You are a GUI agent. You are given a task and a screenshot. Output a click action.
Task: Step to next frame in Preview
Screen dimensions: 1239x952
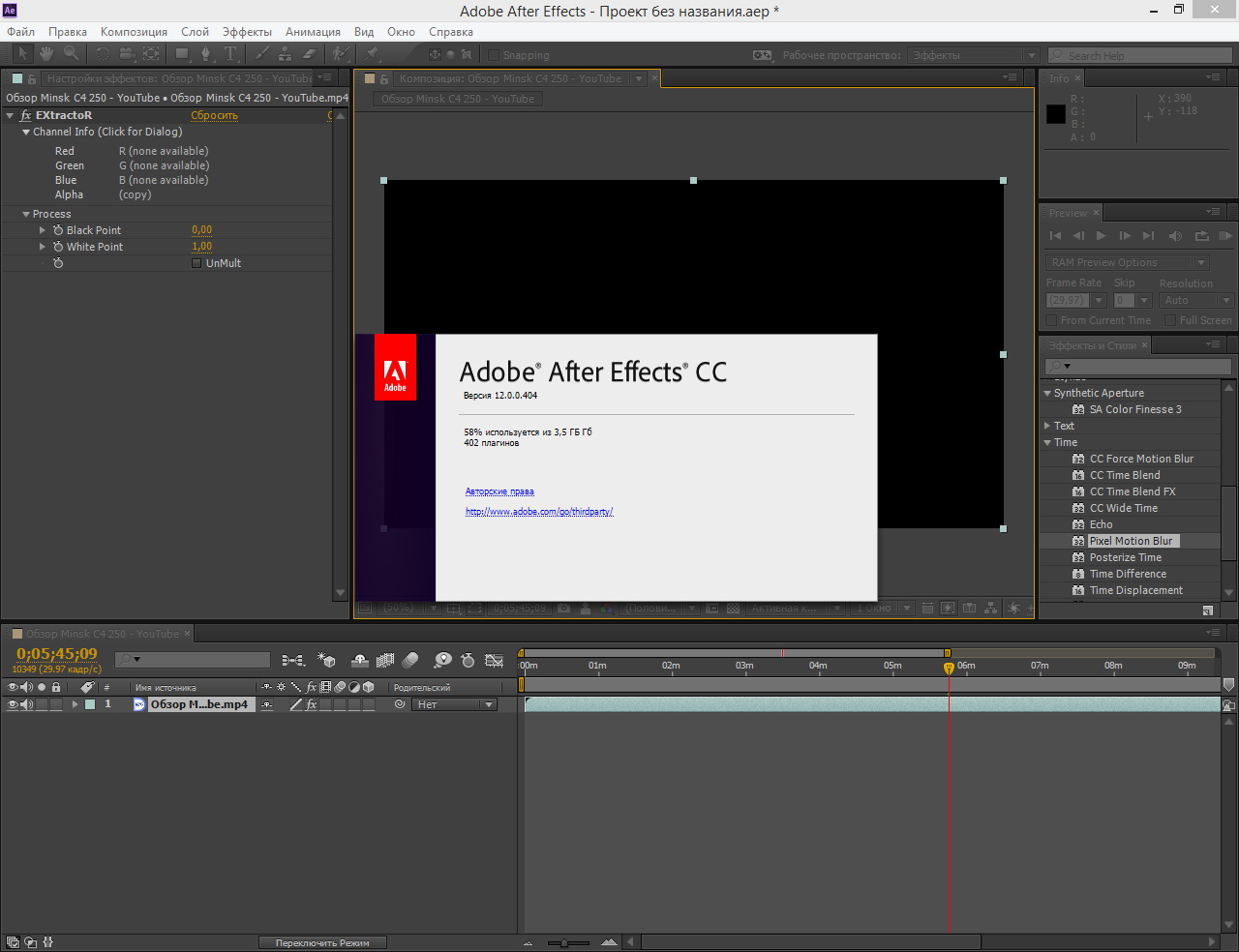coord(1125,235)
